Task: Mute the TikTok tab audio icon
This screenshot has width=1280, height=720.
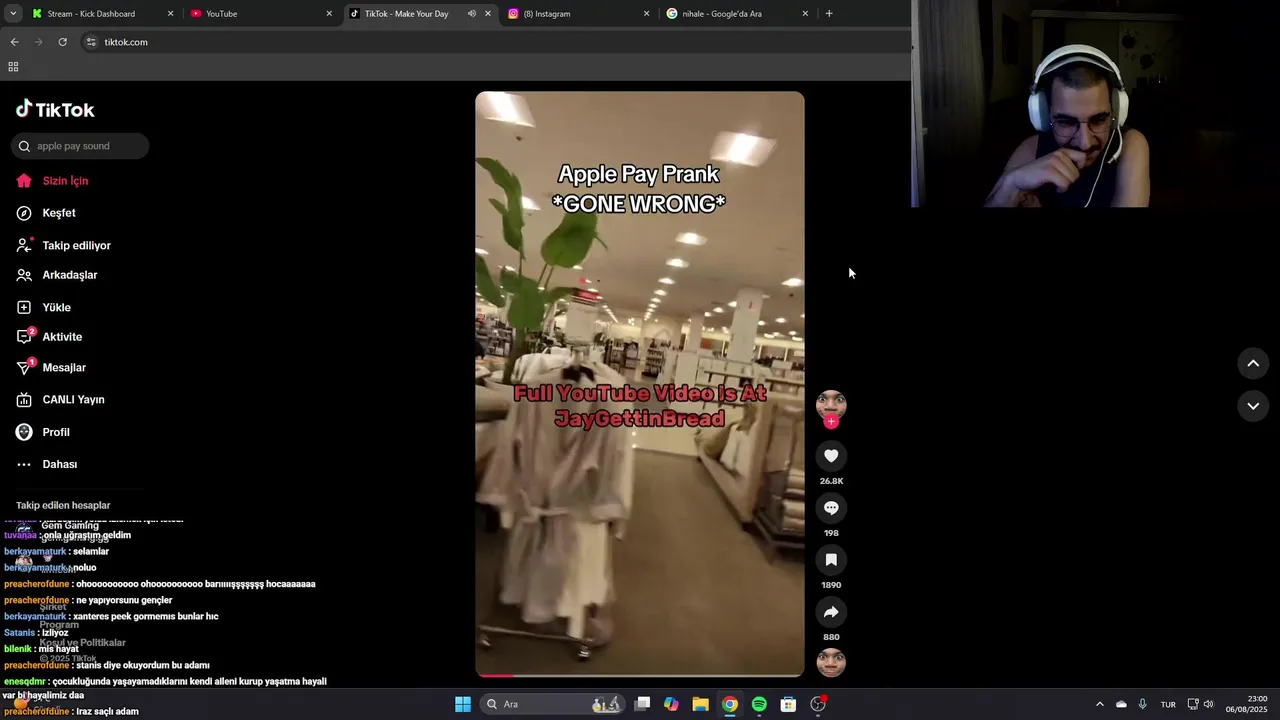Action: pyautogui.click(x=472, y=14)
